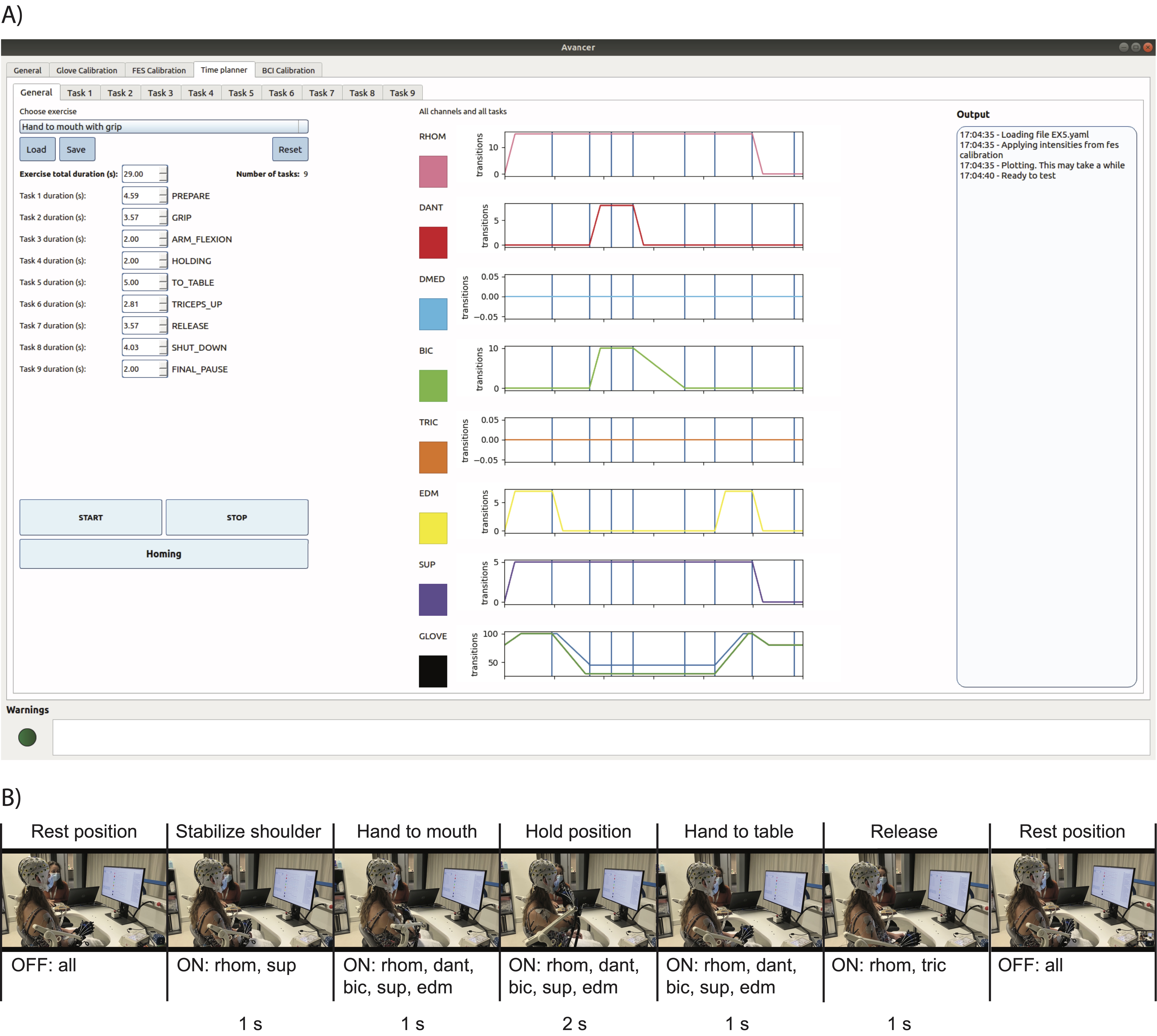Click the Reset button
This screenshot has width=1157, height=1036.
(290, 149)
